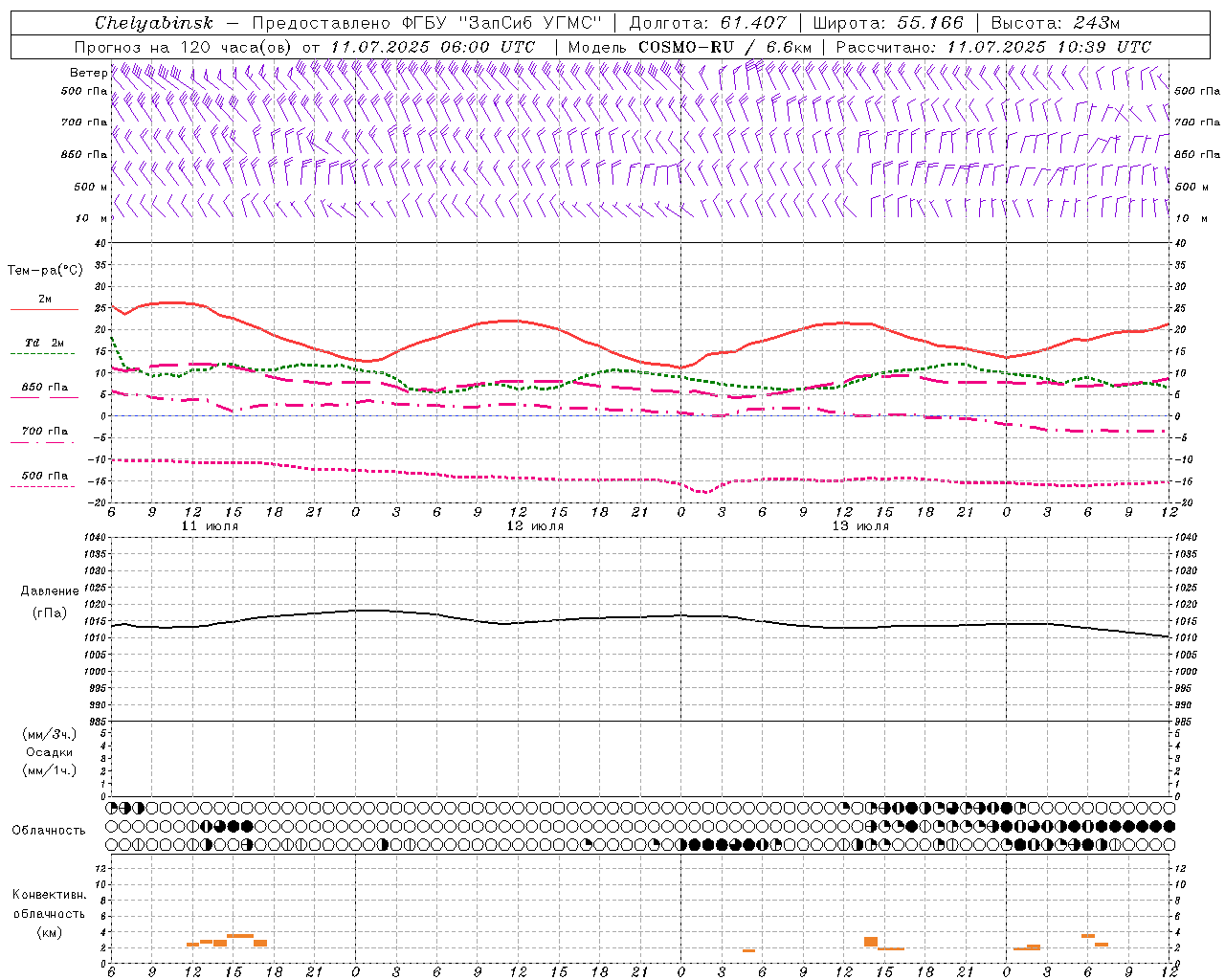Click the Прогноз на 120 часа(ов) header text
Viewport: 1225px width, 980px height.
click(184, 47)
